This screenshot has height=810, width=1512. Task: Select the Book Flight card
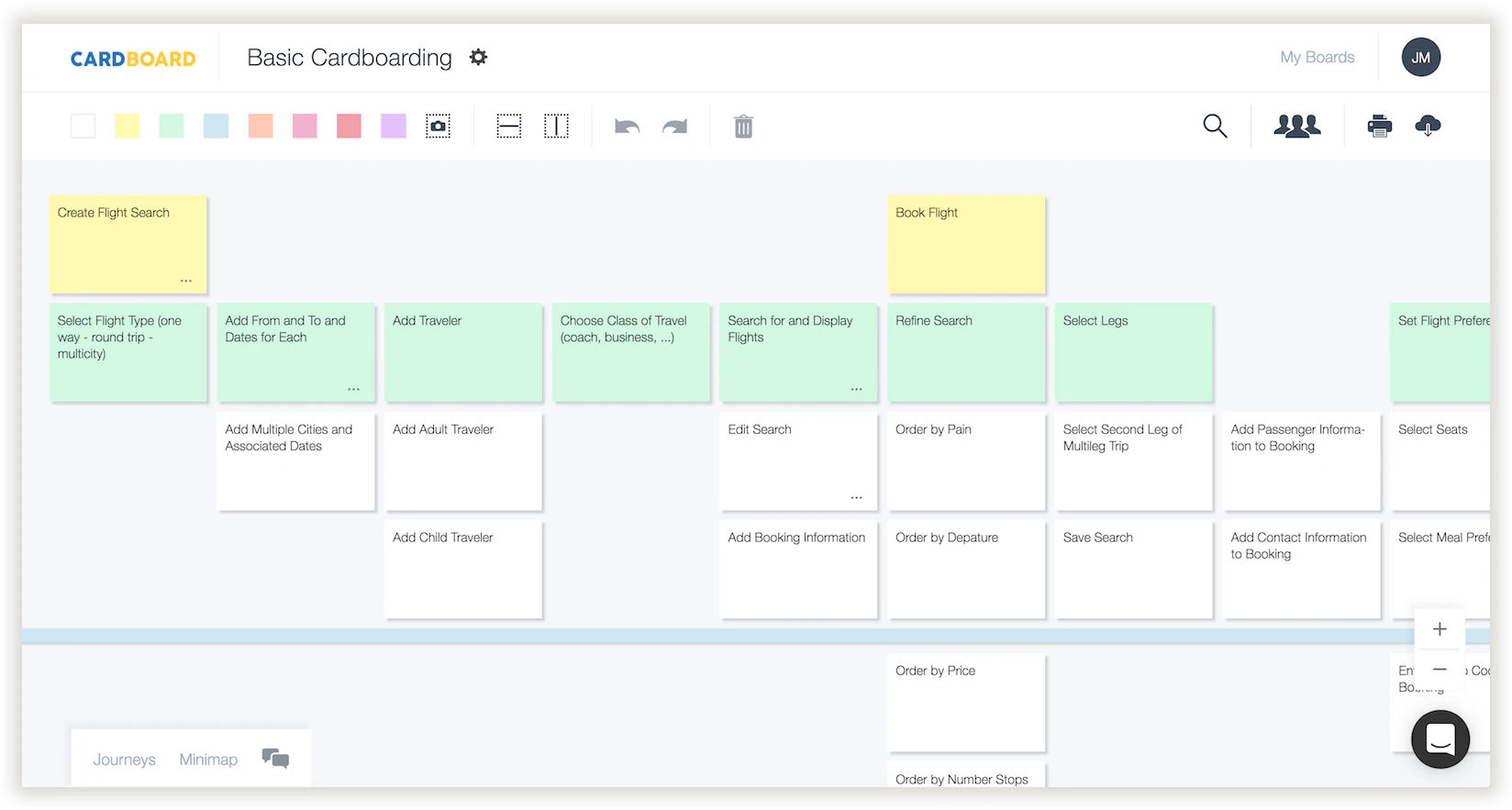pyautogui.click(x=966, y=244)
